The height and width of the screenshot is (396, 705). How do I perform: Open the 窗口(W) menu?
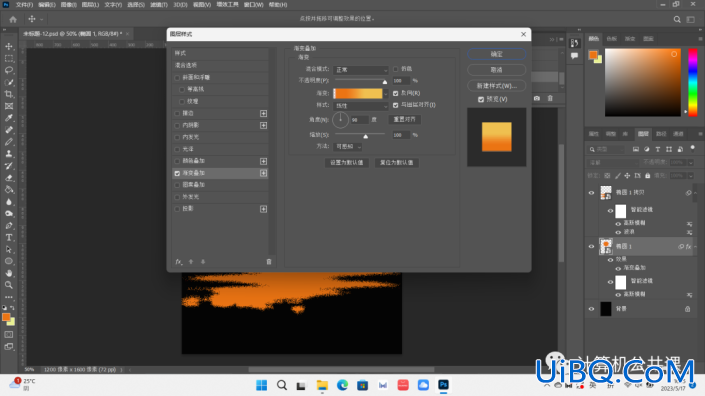coord(254,4)
